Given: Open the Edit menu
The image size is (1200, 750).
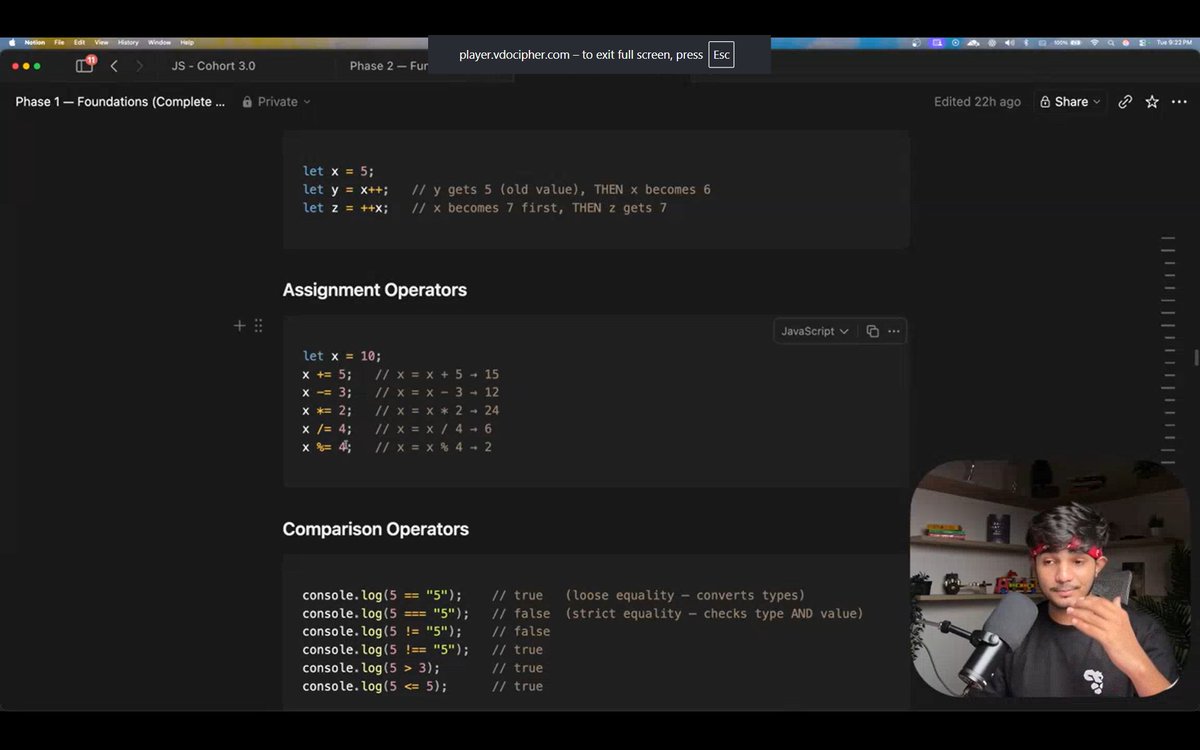Looking at the screenshot, I should [79, 43].
